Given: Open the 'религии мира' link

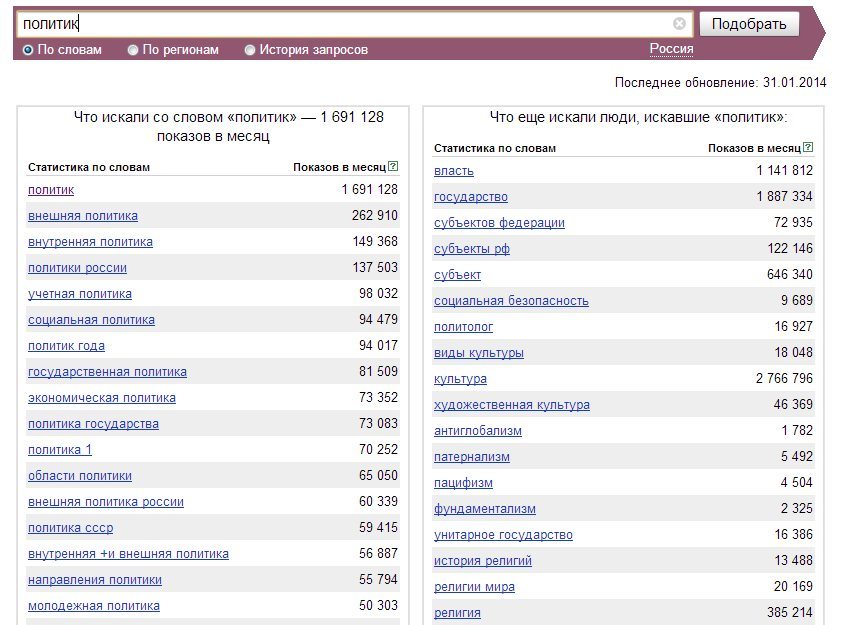Looking at the screenshot, I should (474, 587).
